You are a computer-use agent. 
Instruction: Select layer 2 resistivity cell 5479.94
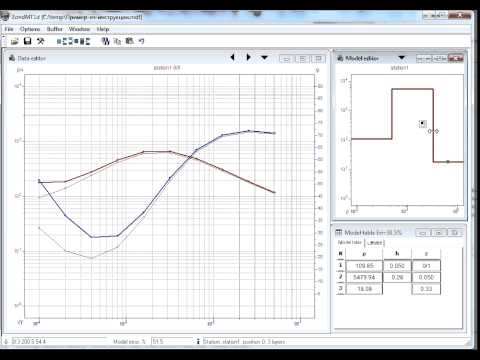(x=364, y=277)
